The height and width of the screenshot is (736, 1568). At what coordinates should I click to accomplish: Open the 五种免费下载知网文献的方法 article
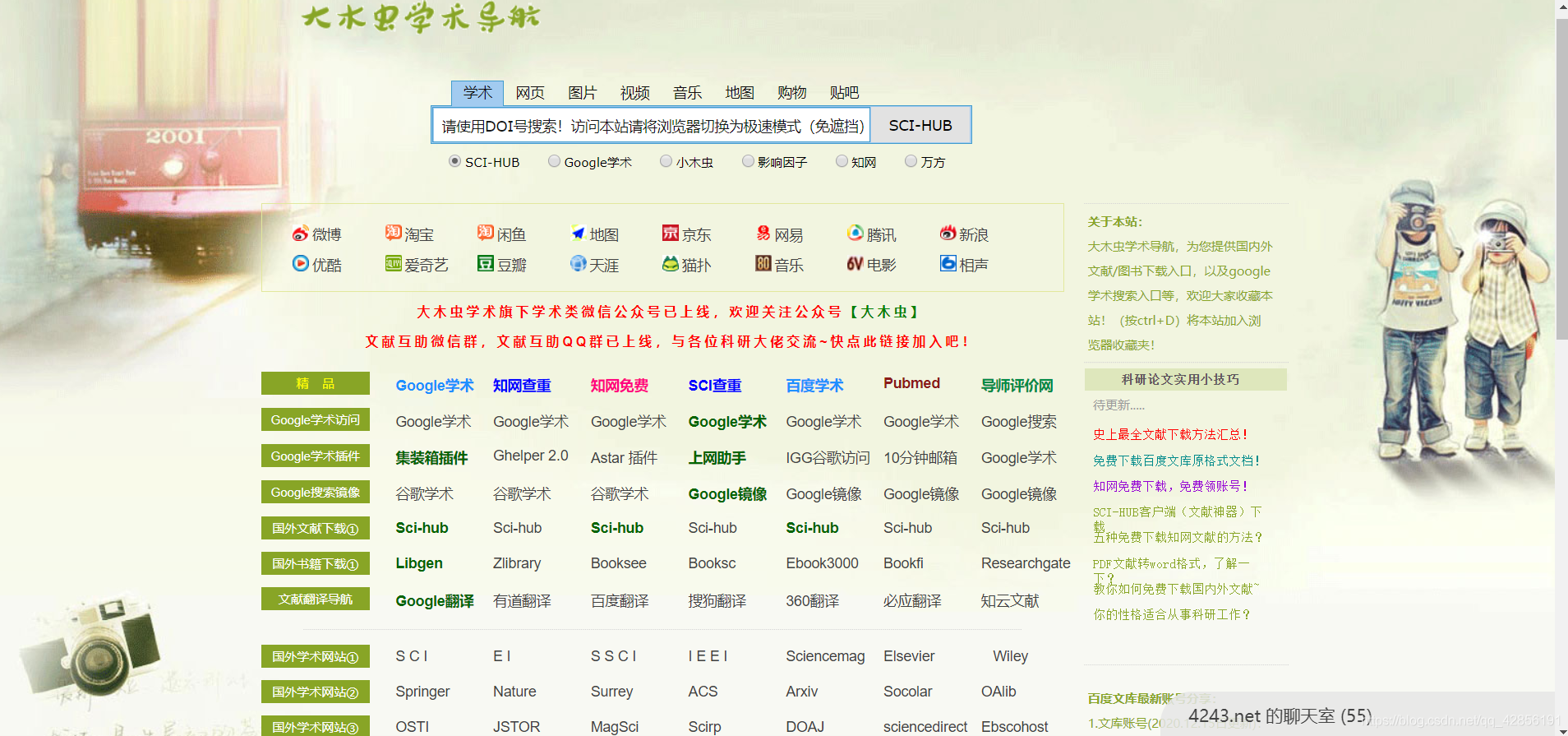(x=1177, y=537)
